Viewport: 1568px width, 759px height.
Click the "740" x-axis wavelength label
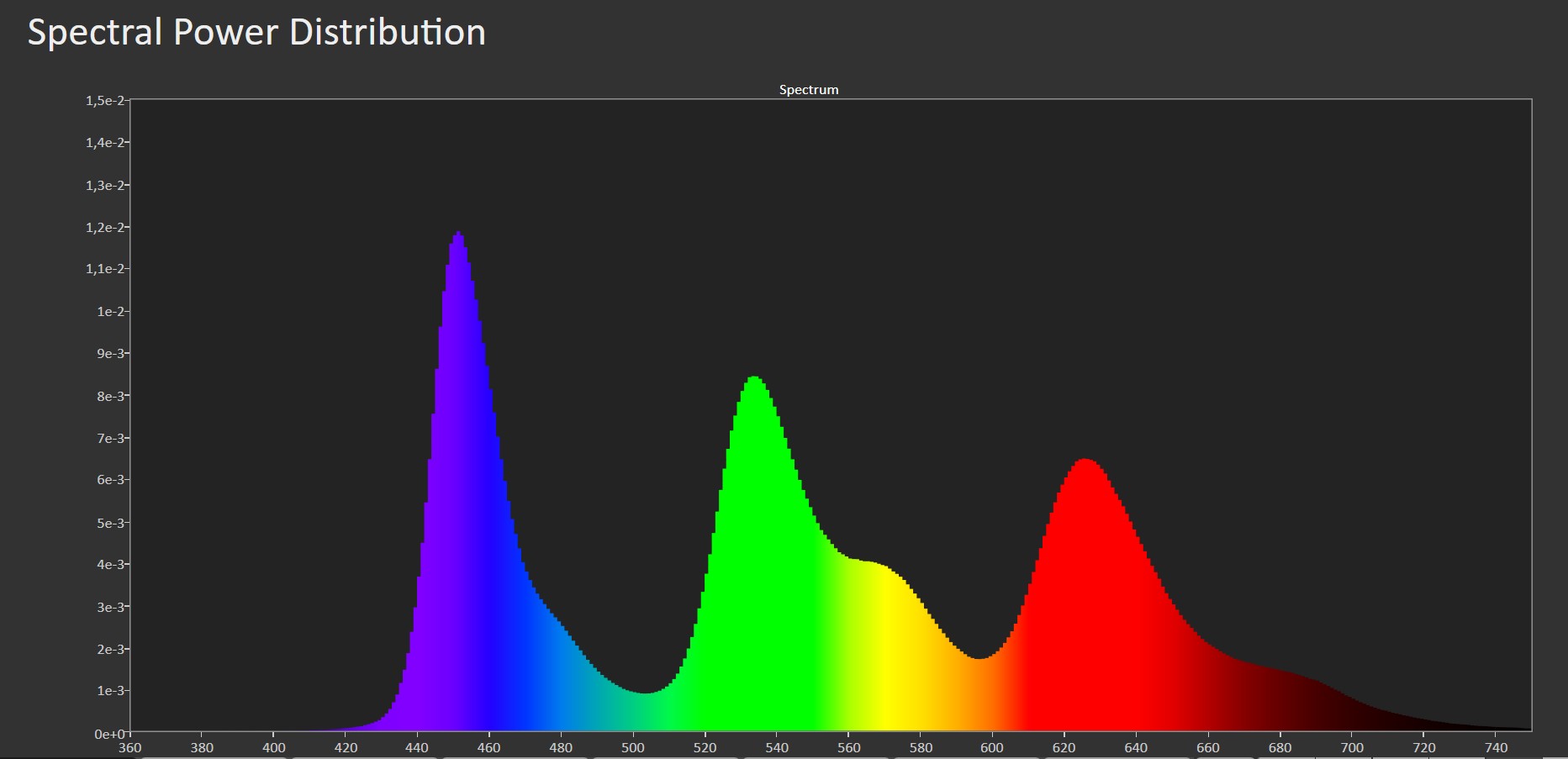coord(1497,747)
